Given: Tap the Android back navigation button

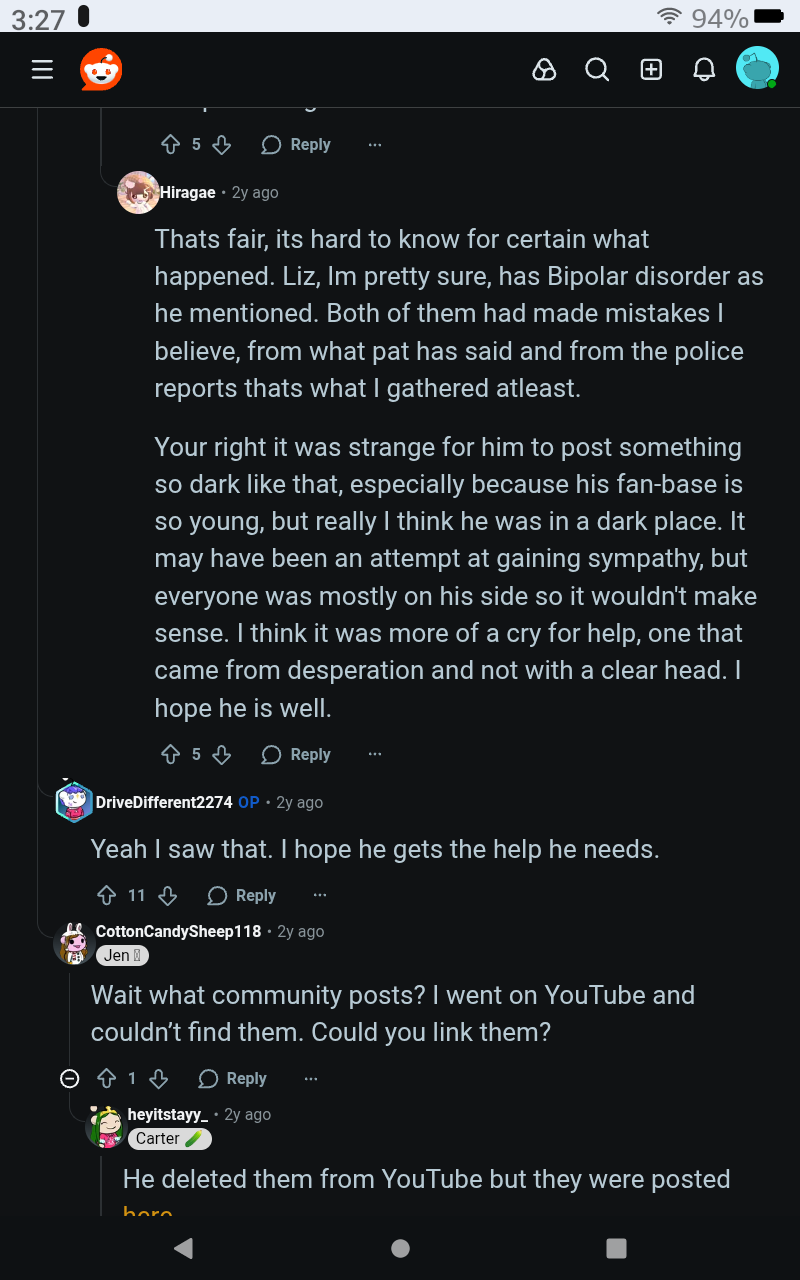Looking at the screenshot, I should (x=183, y=1247).
